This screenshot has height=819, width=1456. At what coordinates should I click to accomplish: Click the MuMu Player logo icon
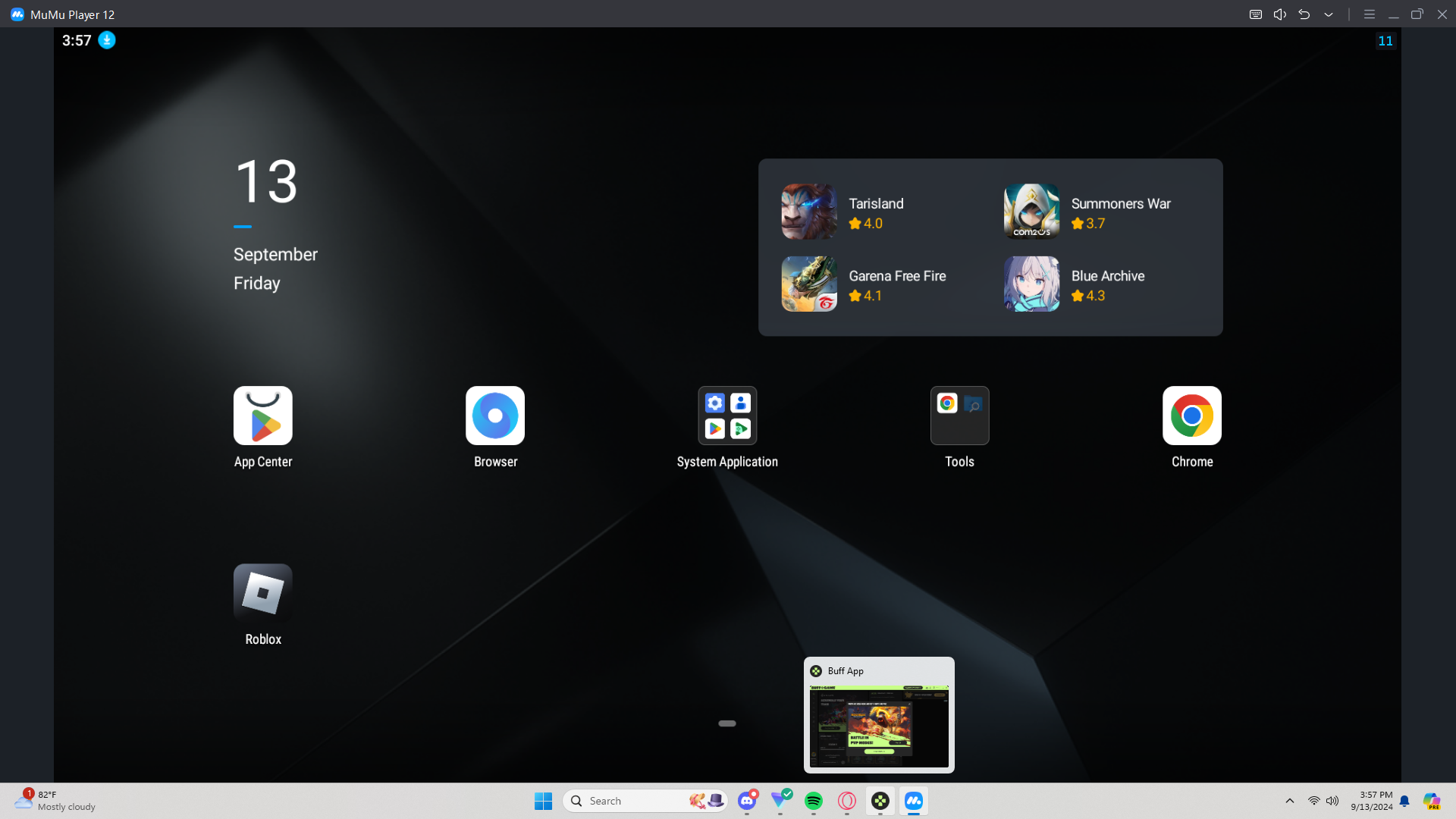[17, 14]
